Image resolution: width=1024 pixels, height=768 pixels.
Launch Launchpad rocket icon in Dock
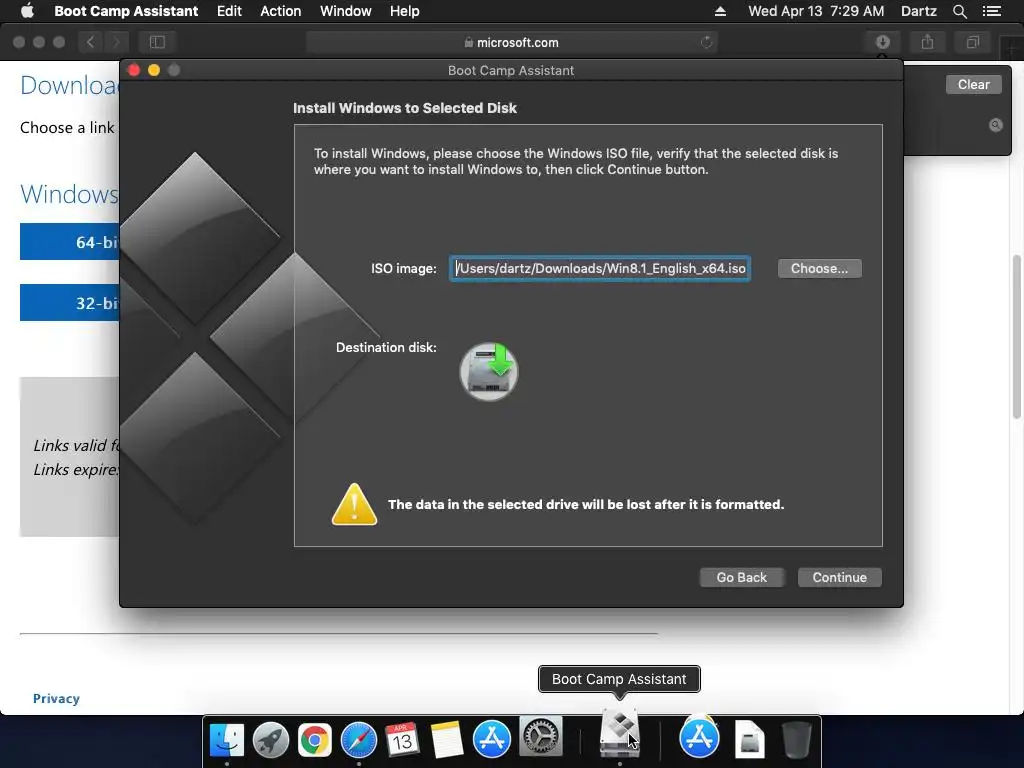pos(271,740)
